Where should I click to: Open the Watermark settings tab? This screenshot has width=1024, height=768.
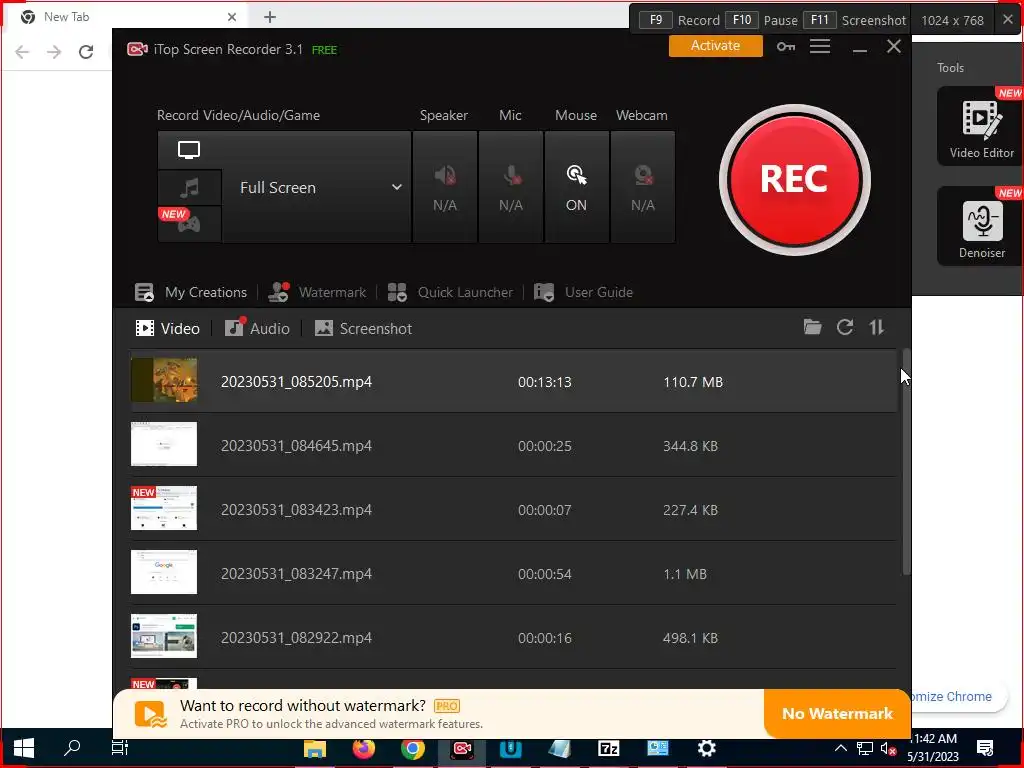(317, 292)
